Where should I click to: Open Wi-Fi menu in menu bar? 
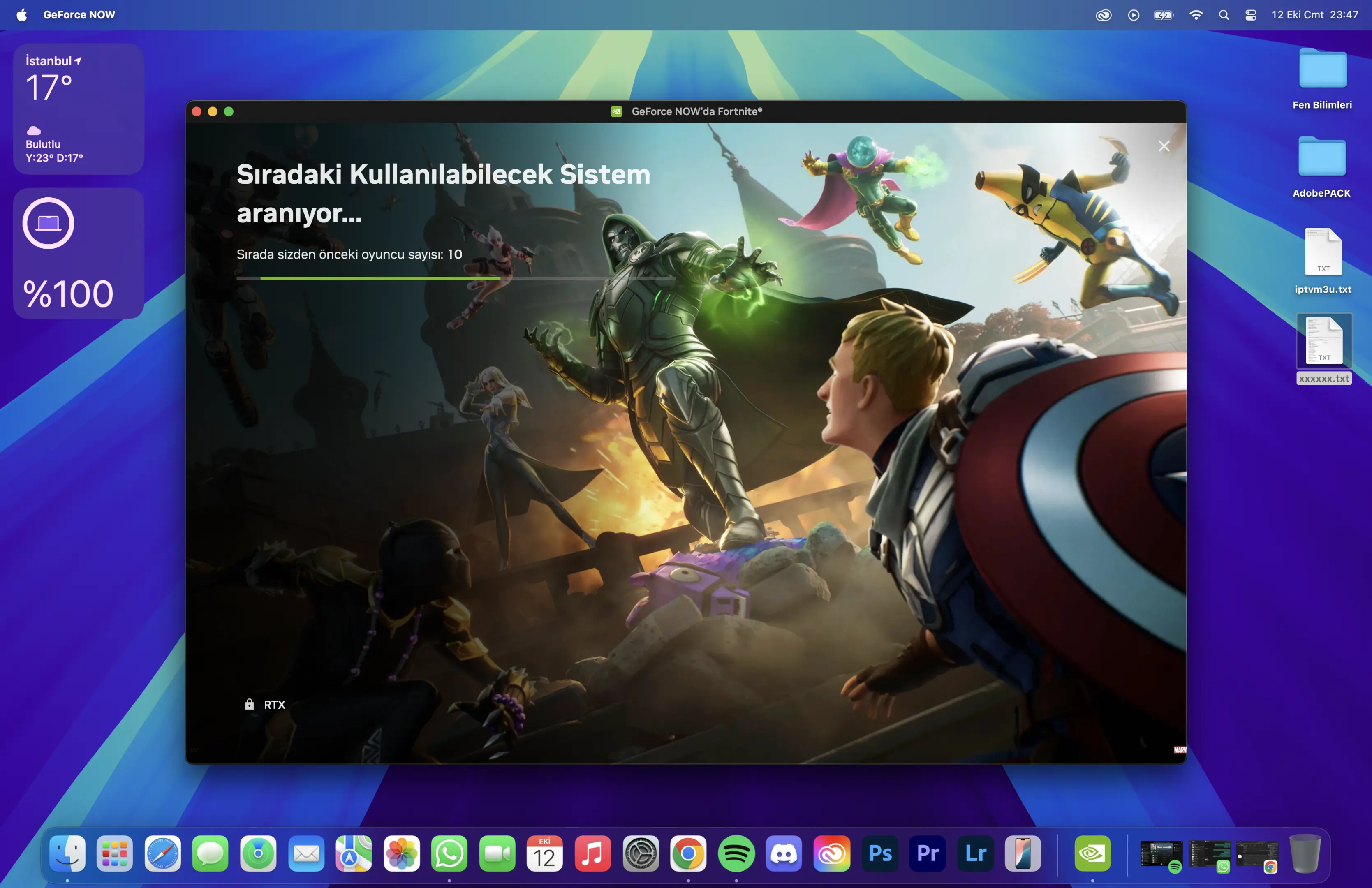point(1196,15)
